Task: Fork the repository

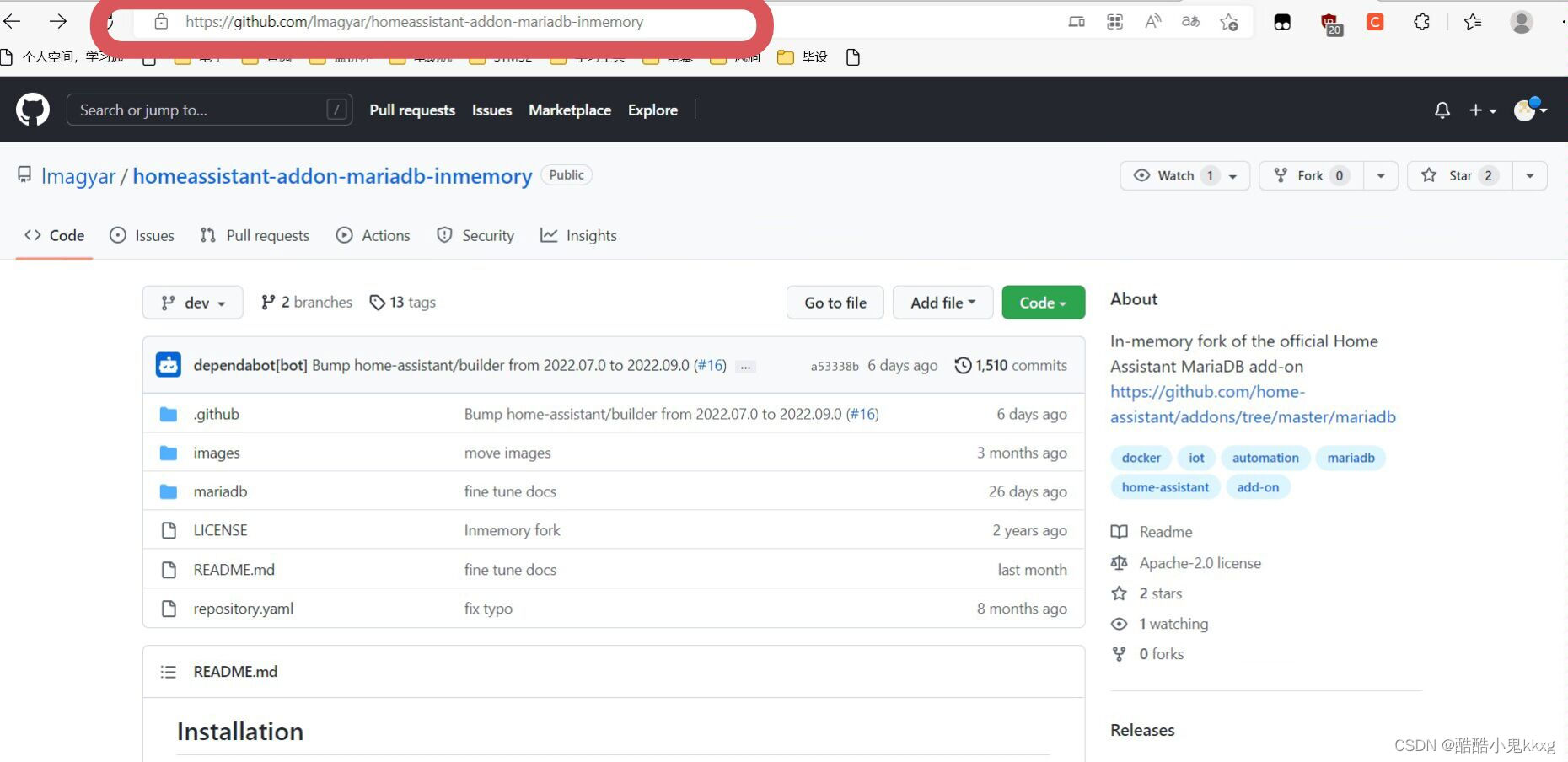Action: (1312, 175)
